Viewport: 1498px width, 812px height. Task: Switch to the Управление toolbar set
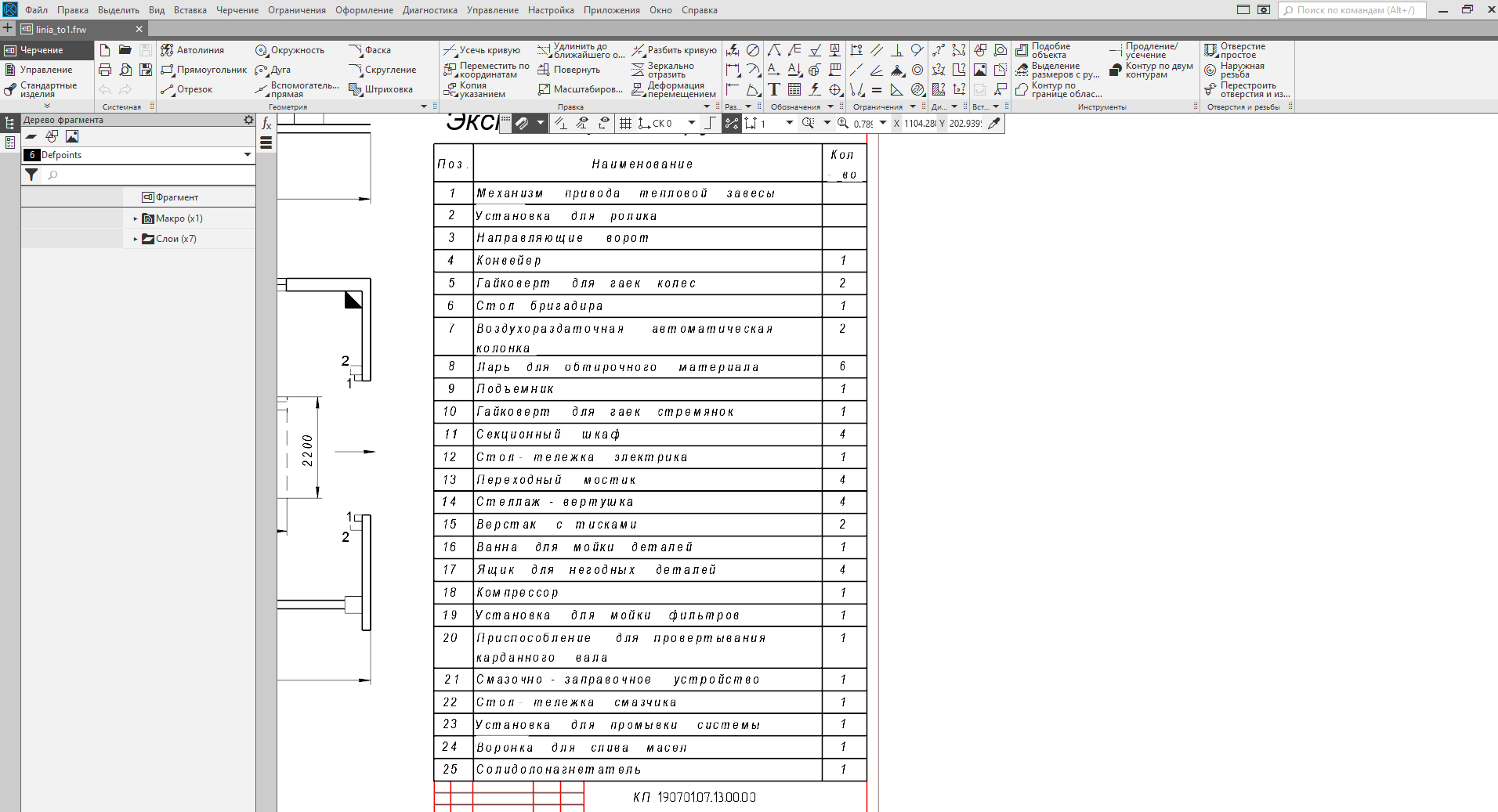[45, 70]
